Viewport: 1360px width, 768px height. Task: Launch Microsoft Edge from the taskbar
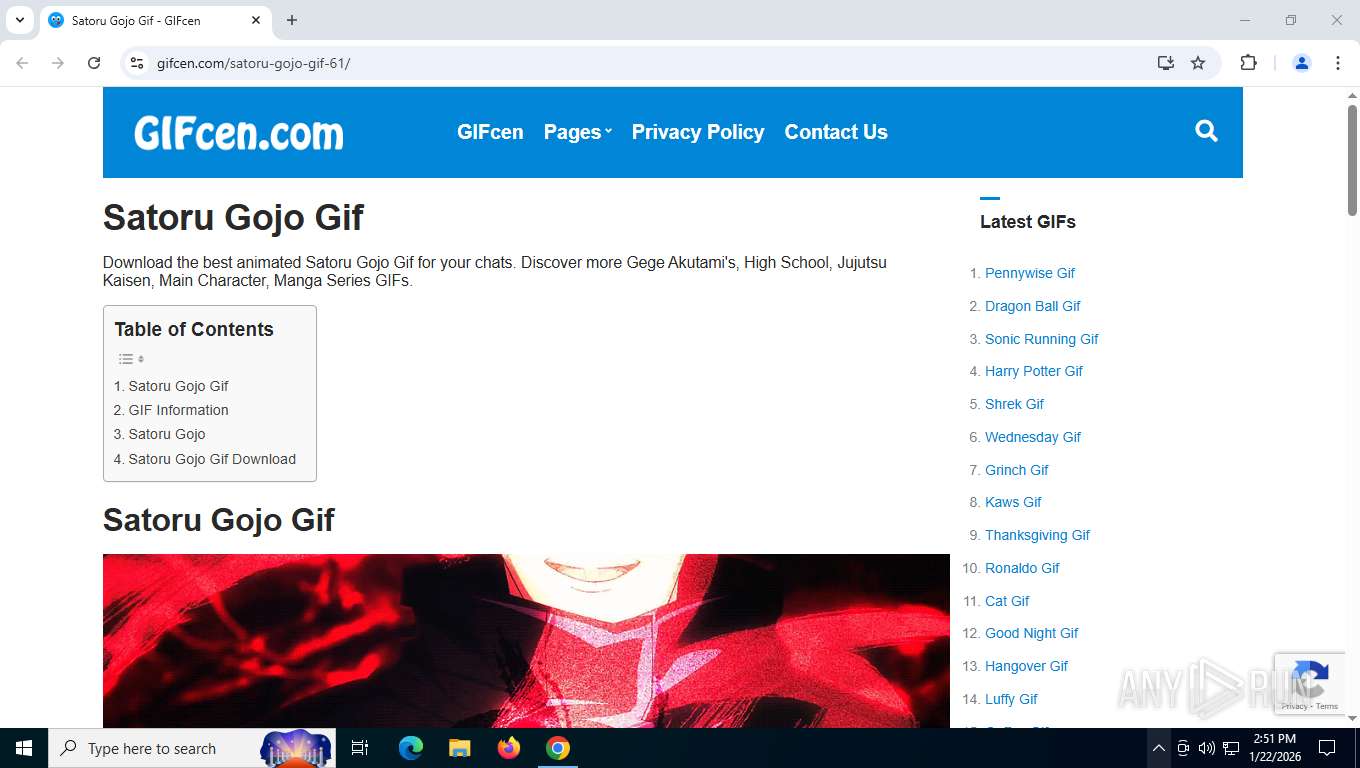tap(411, 748)
